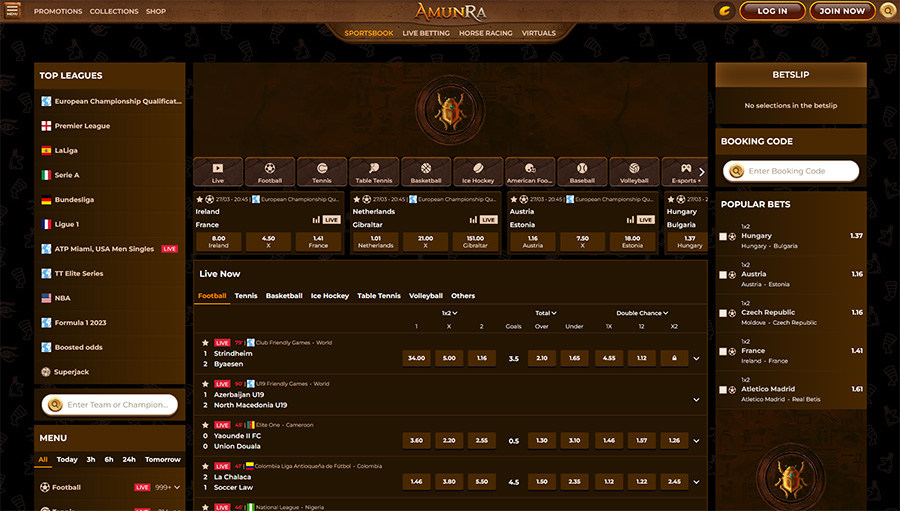The height and width of the screenshot is (511, 900).
Task: Open the Total market dropdown
Action: pos(546,313)
